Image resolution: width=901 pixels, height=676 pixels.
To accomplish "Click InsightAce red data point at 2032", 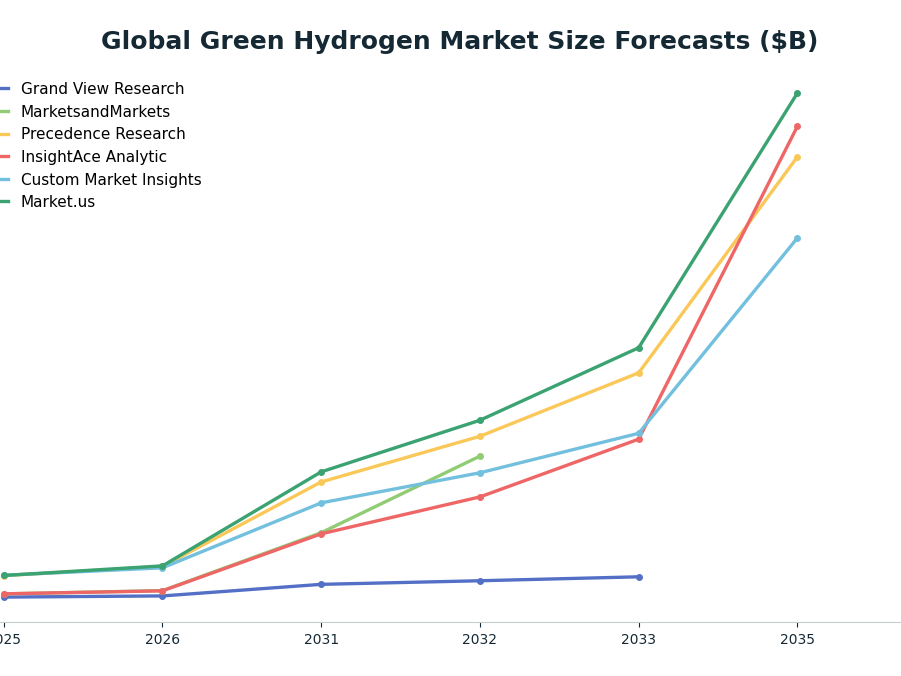I will coord(480,497).
